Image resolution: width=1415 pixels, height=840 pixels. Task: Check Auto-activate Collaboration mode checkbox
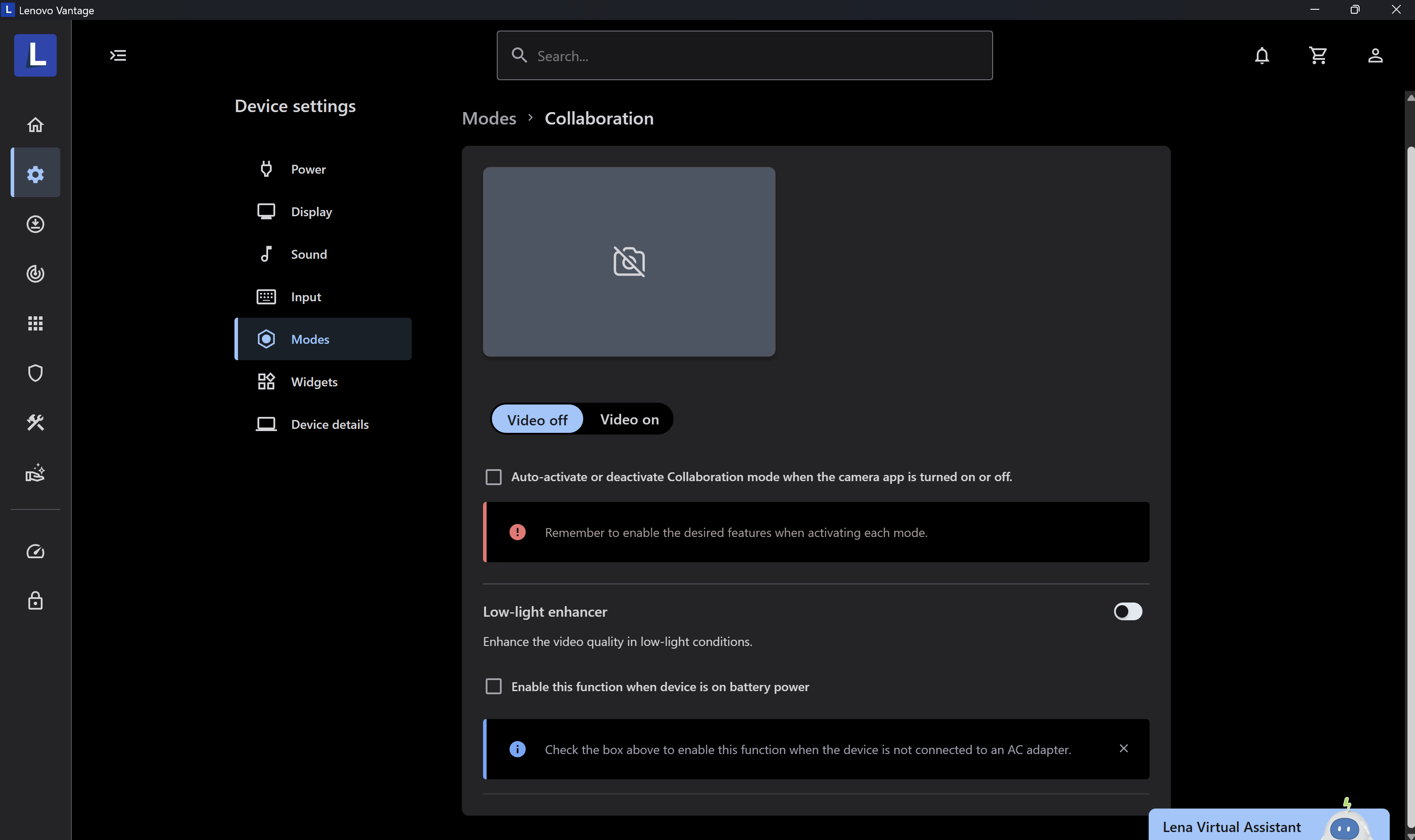pos(494,477)
